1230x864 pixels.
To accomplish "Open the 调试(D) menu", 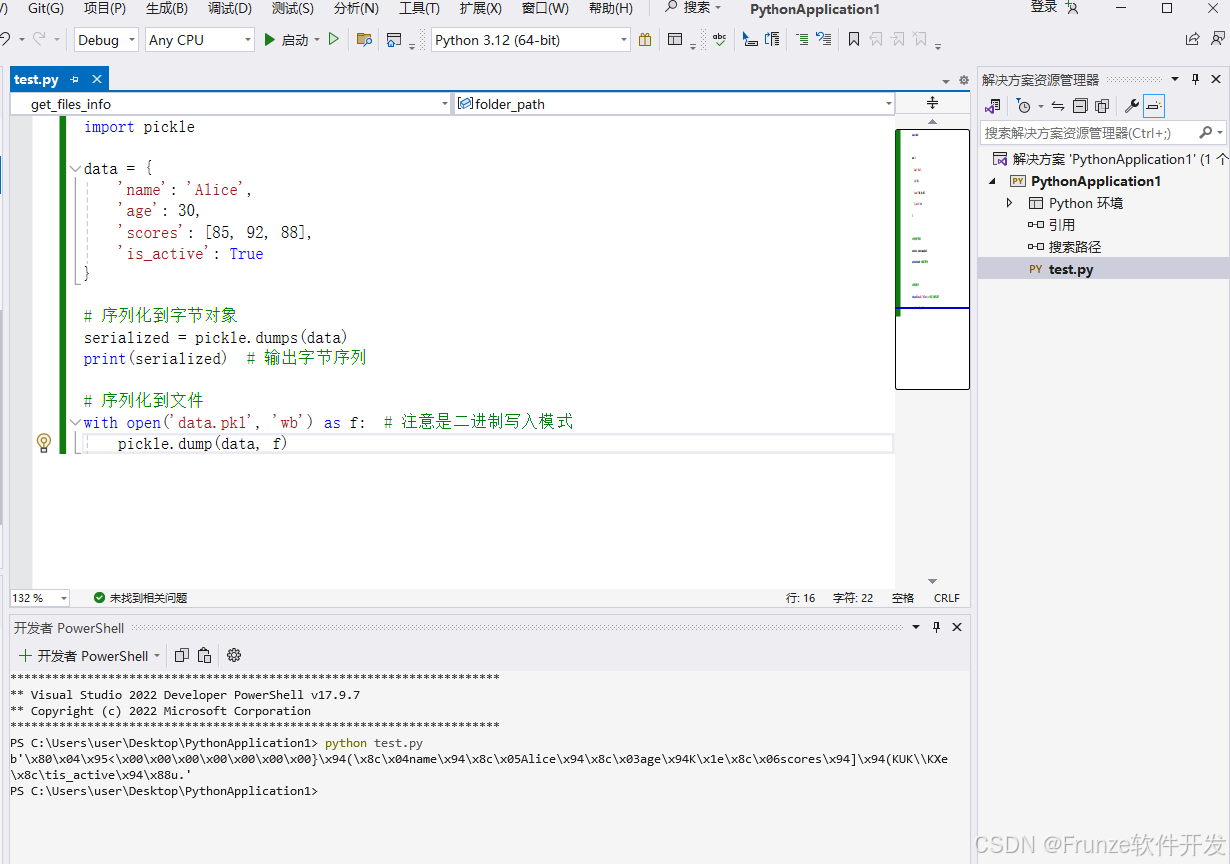I will tap(230, 9).
